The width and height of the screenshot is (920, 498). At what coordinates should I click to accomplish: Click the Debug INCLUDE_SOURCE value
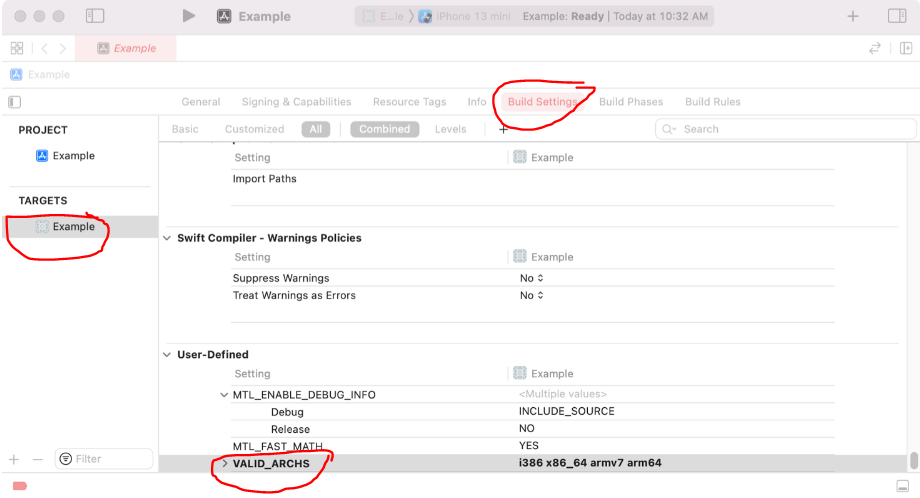566,411
